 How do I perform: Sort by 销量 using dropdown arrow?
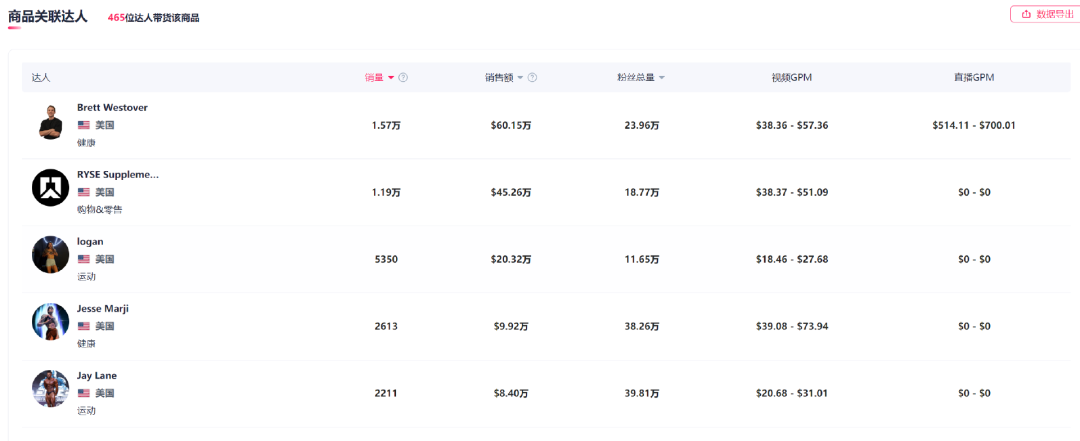[391, 78]
